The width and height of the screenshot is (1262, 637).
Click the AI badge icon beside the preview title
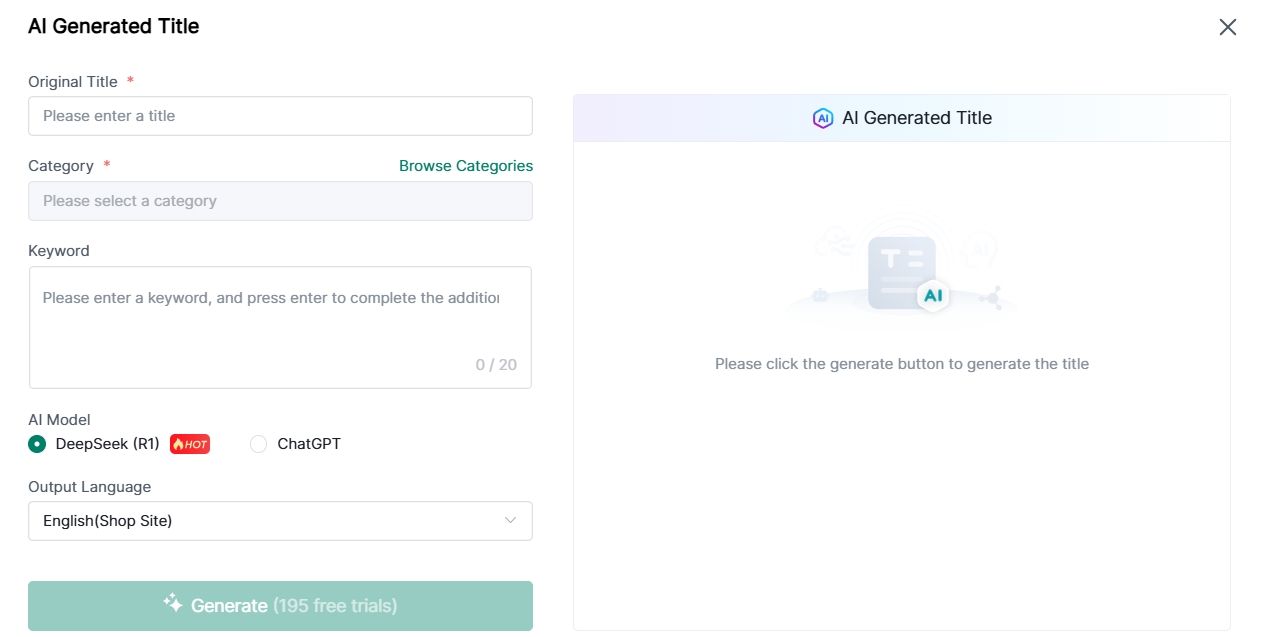pos(821,118)
